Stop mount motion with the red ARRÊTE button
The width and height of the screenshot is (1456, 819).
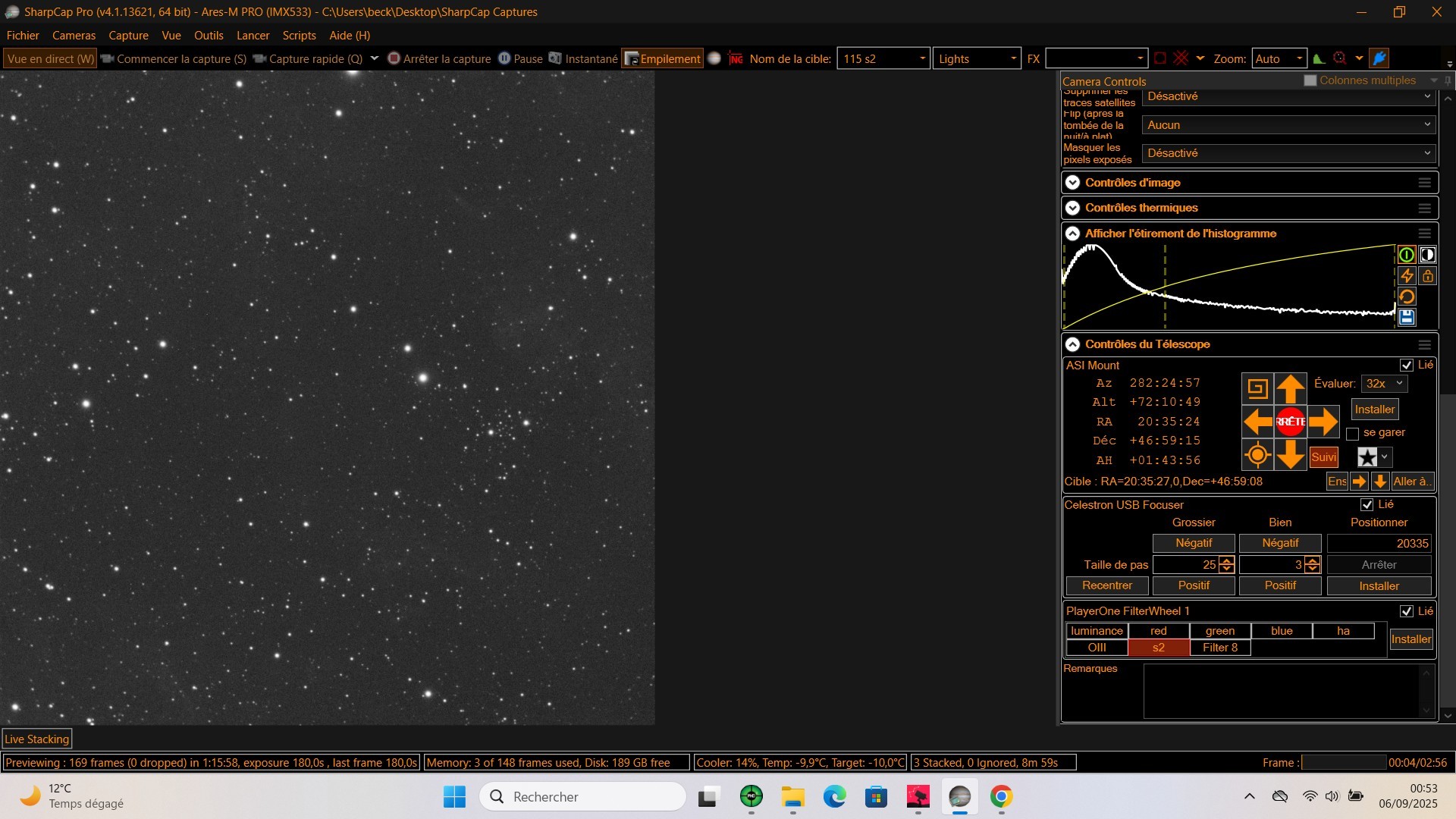pos(1290,422)
